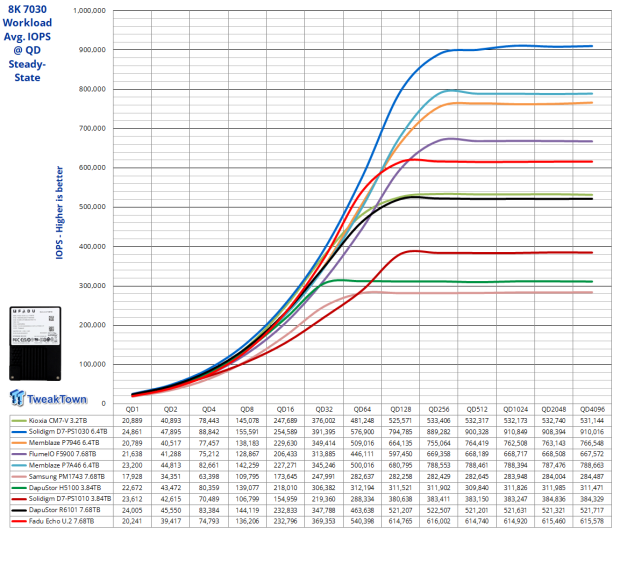
Task: Select DapuStor H5100 3.84TB legend entry
Action: point(61,488)
